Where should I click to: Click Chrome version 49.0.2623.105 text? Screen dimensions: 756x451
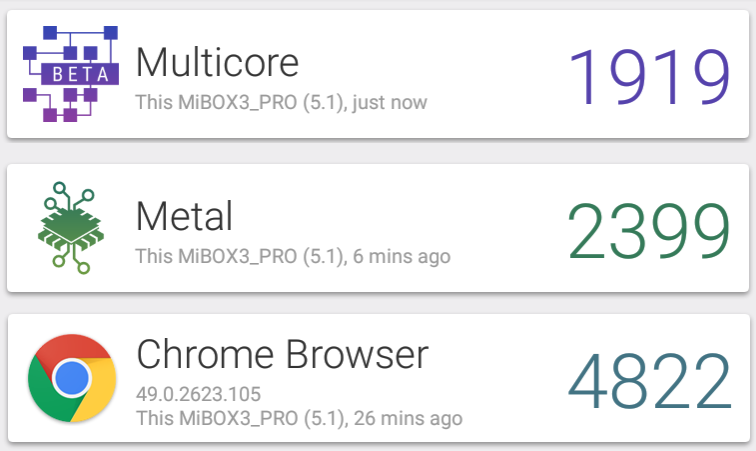[x=198, y=394]
